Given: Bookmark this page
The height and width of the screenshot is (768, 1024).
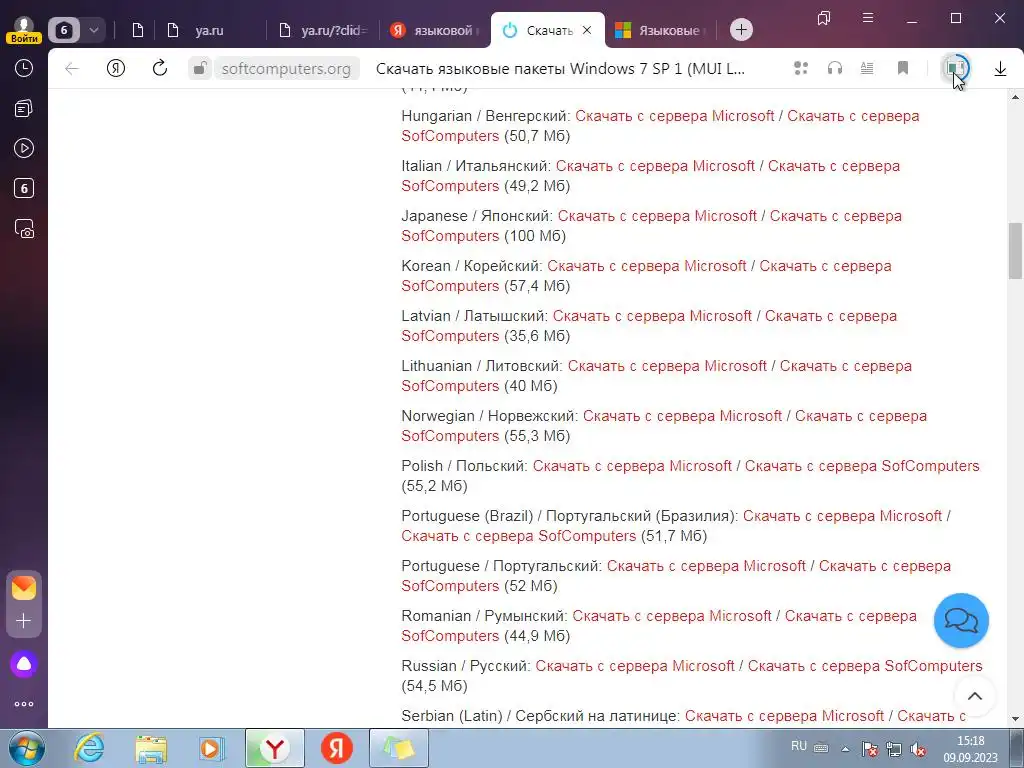Looking at the screenshot, I should 903,68.
